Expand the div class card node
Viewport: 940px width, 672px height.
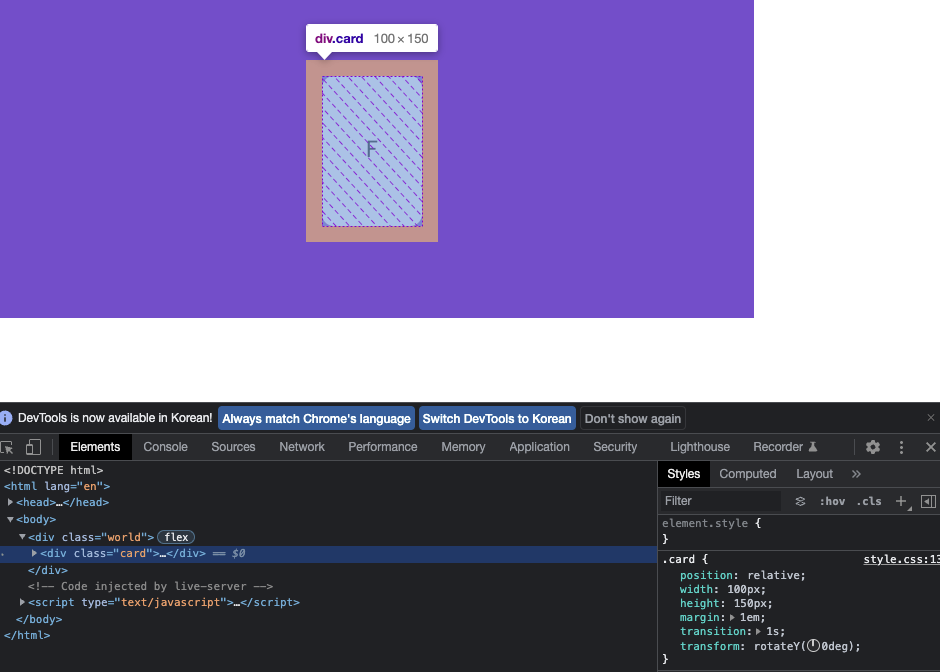tap(34, 553)
